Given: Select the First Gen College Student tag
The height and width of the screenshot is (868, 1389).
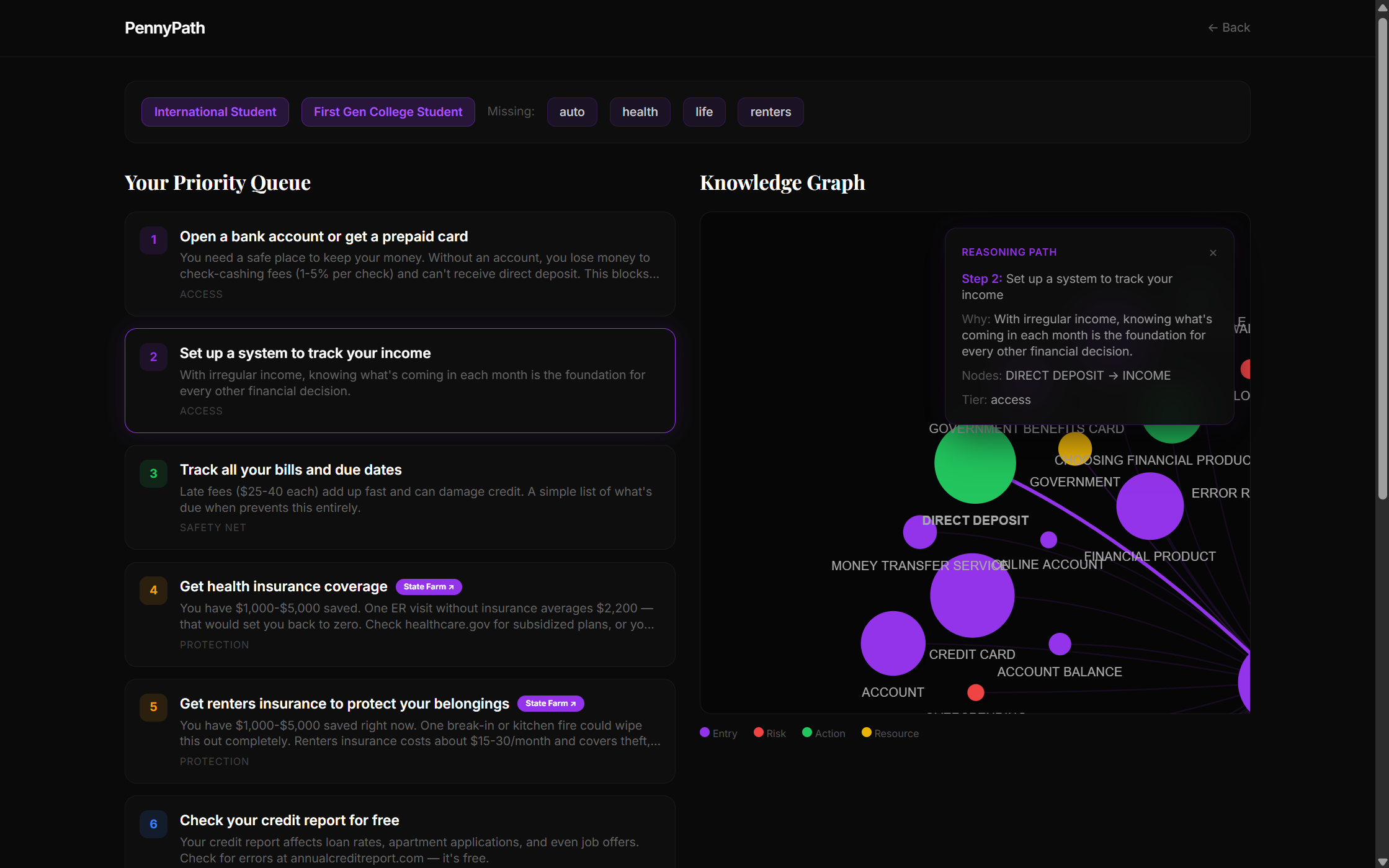Looking at the screenshot, I should point(388,112).
